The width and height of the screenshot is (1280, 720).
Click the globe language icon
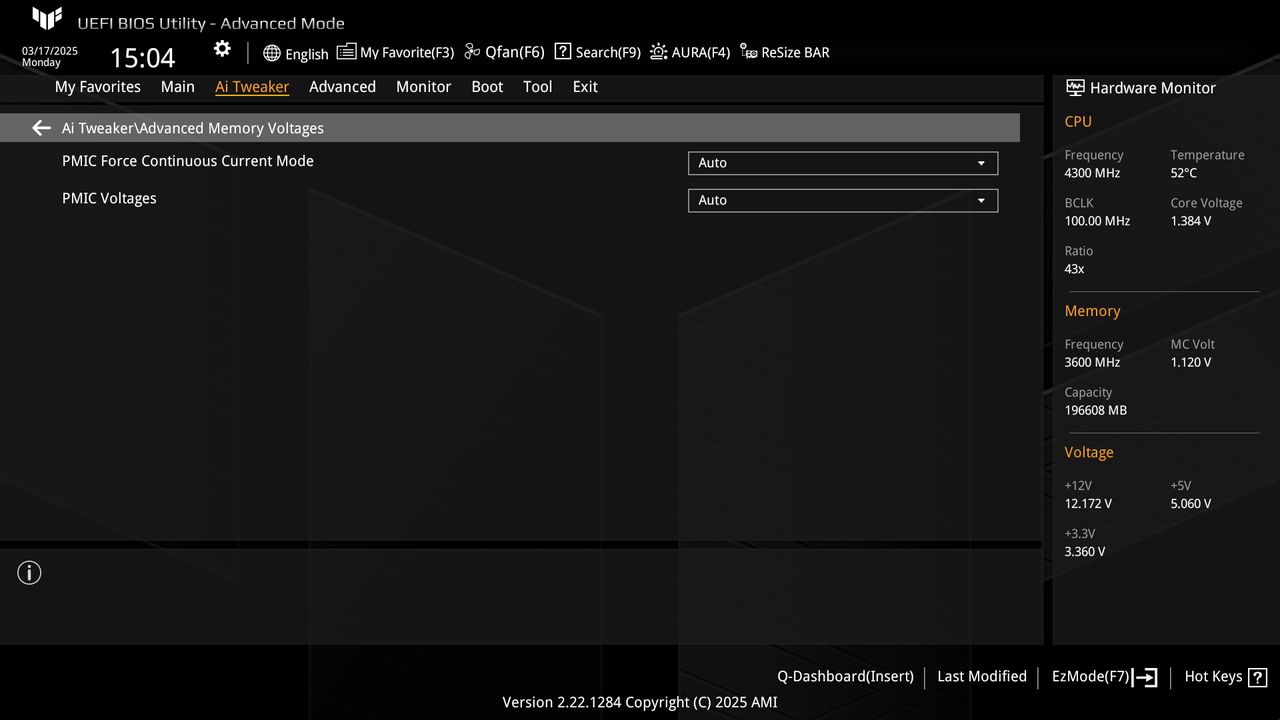point(272,53)
